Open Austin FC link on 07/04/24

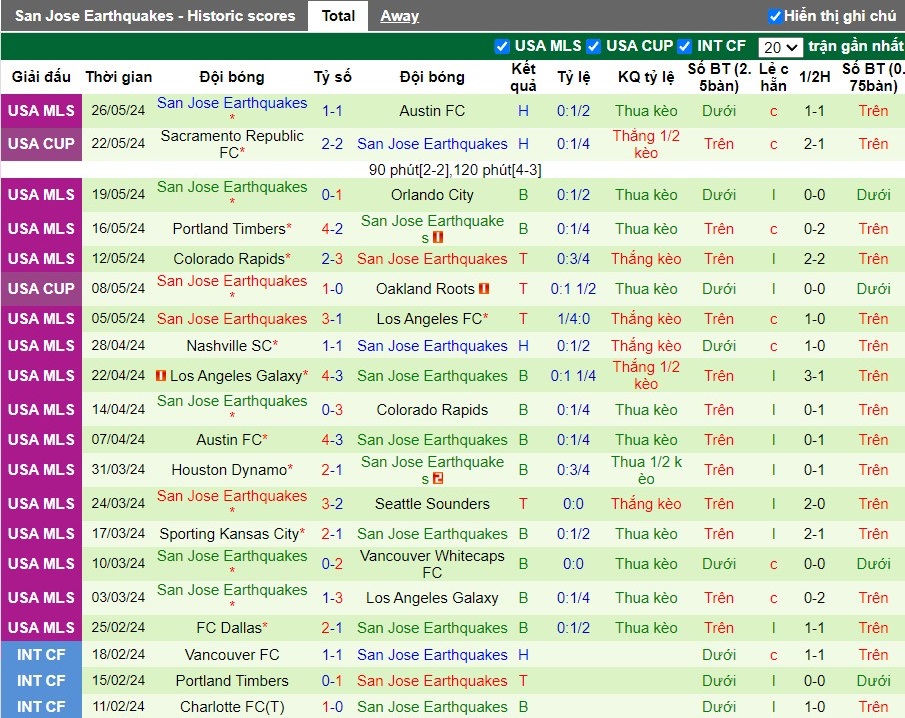(x=229, y=440)
